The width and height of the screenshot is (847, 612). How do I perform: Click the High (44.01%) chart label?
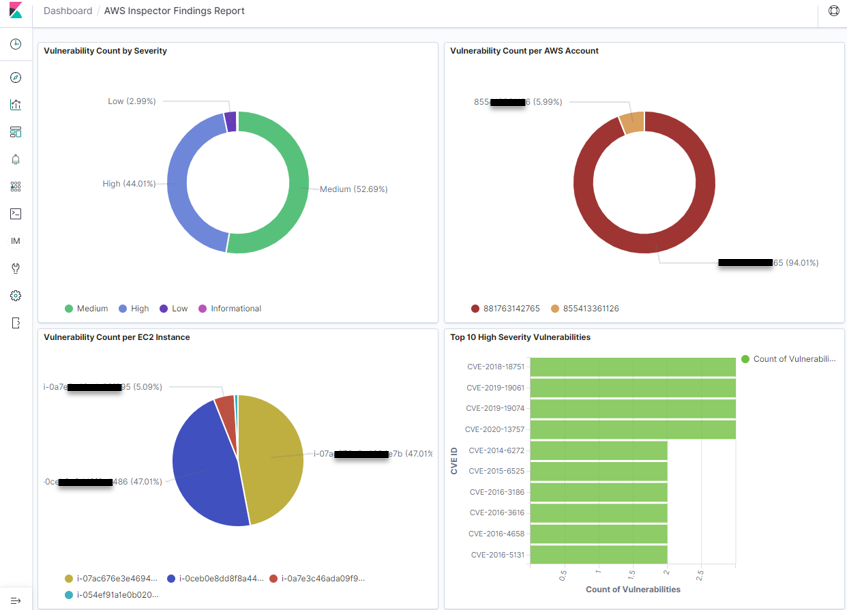tap(129, 184)
